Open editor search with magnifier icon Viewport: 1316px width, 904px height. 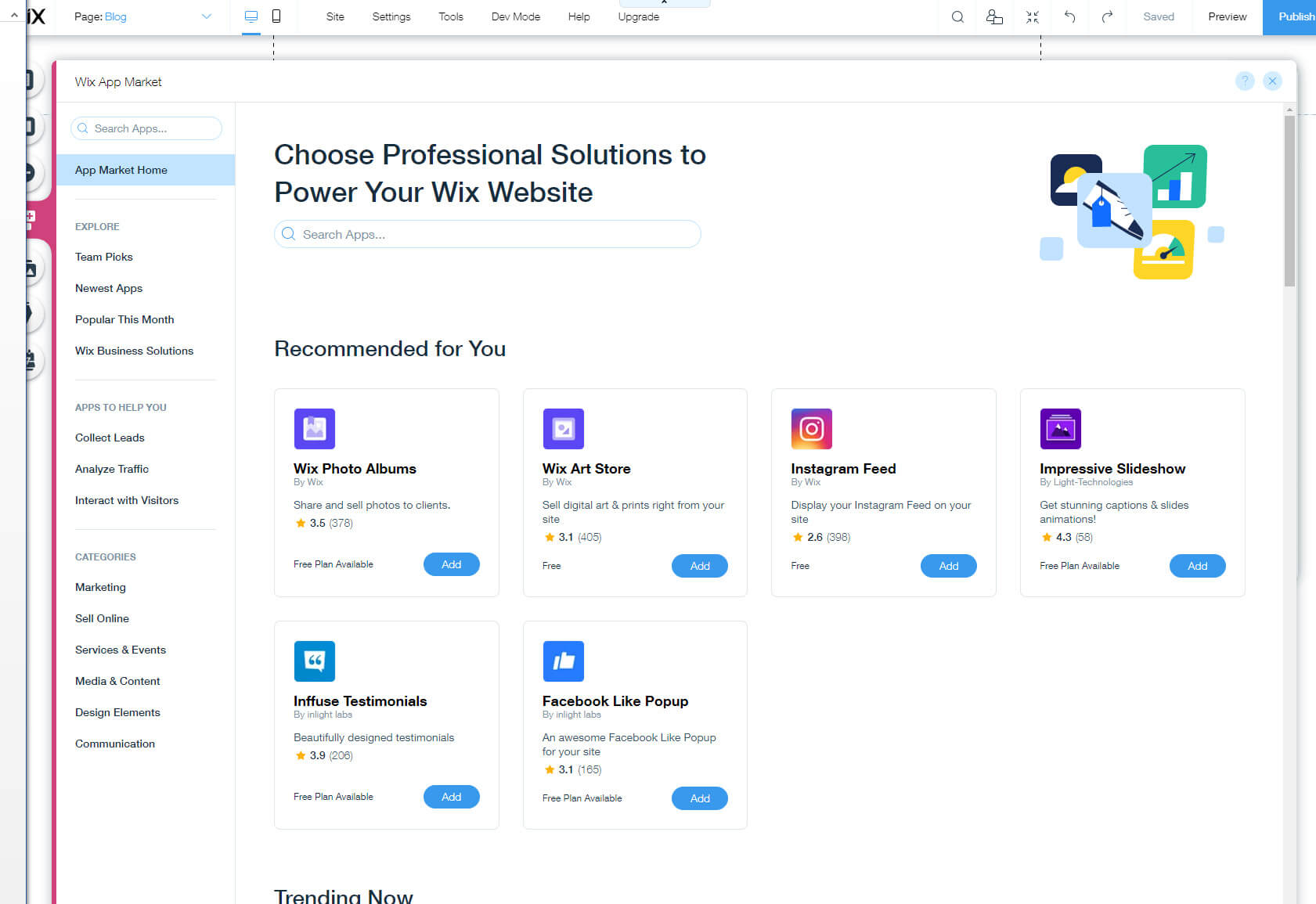(x=957, y=16)
